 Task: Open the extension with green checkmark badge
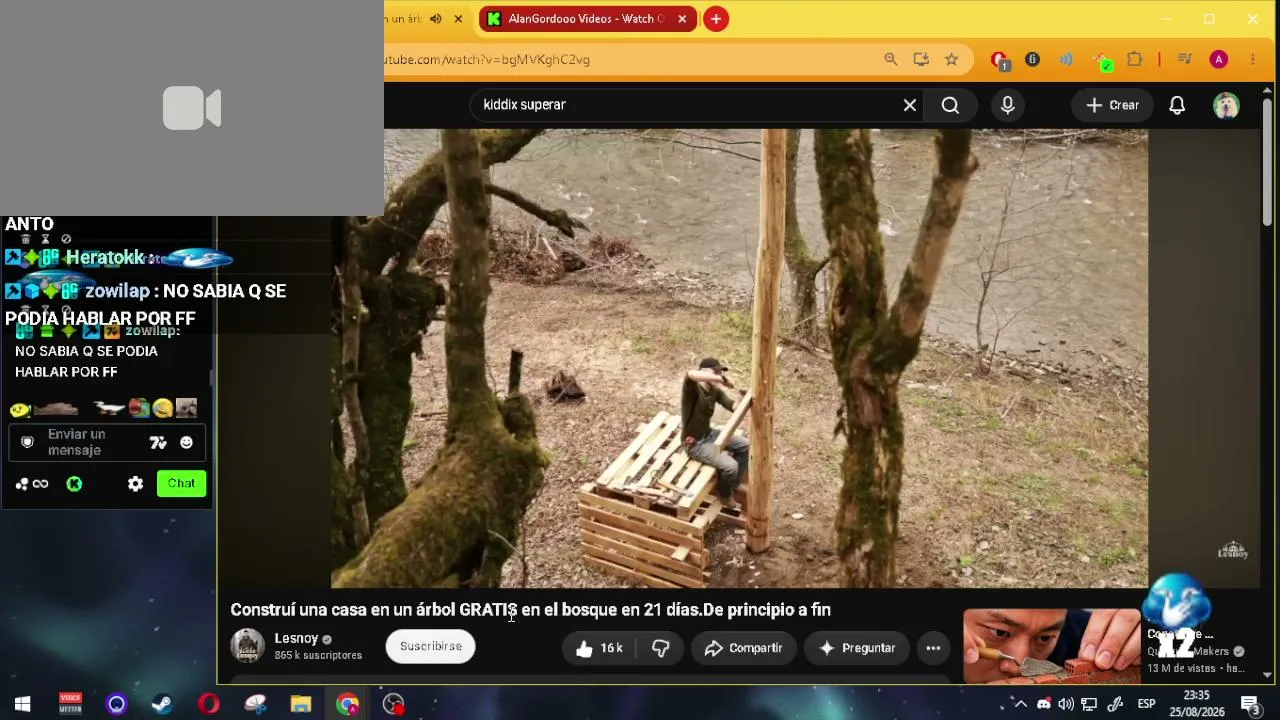point(1101,61)
